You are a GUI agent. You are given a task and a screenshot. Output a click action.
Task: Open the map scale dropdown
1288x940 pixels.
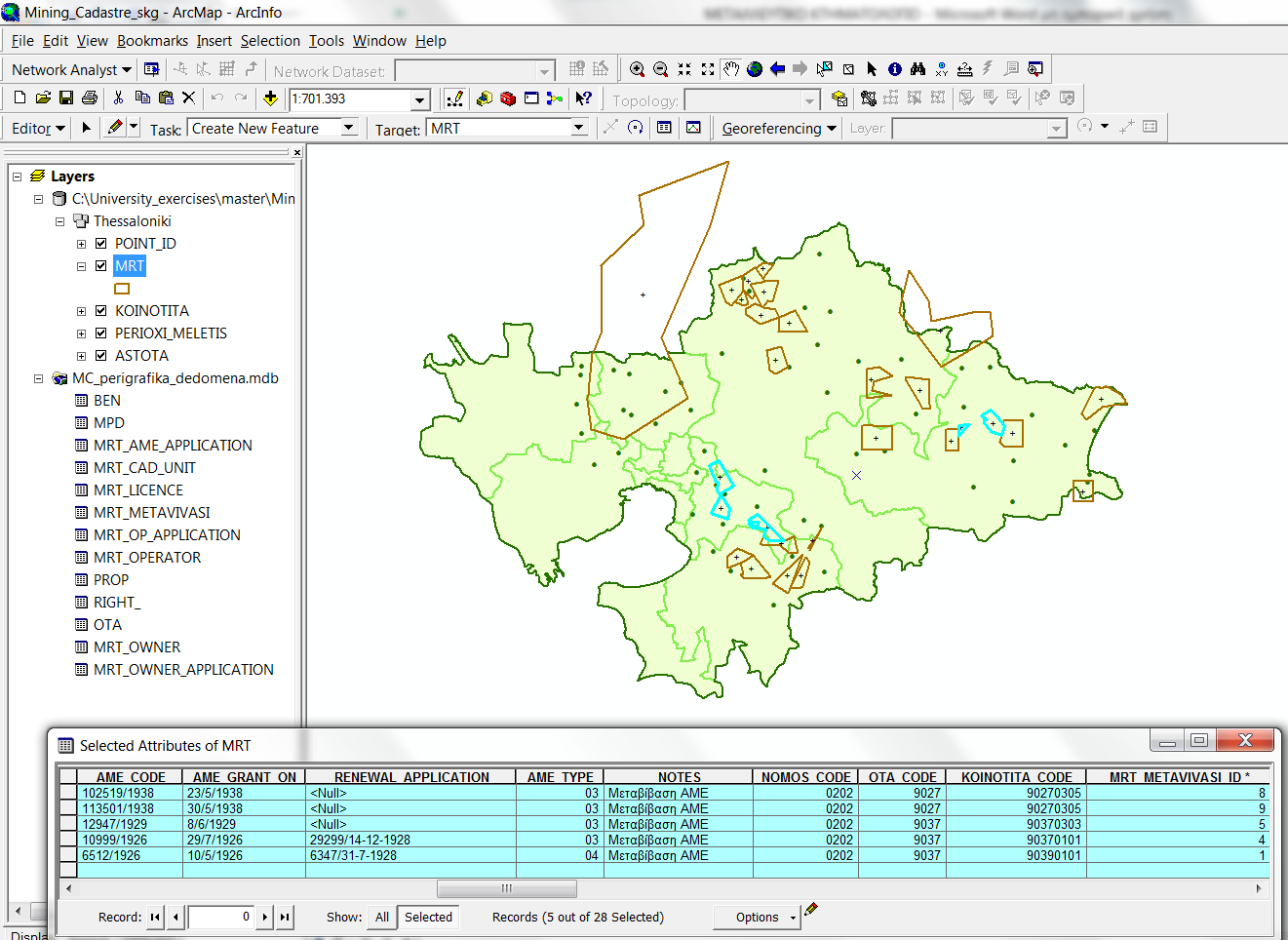(420, 99)
